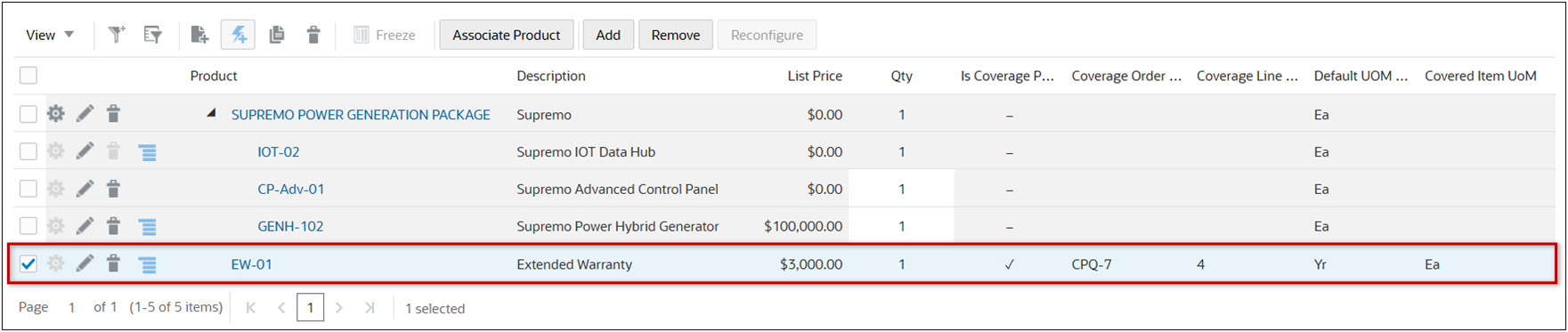Click gear icon in CP-Adv-01 row
Image resolution: width=1568 pixels, height=332 pixels.
point(56,189)
